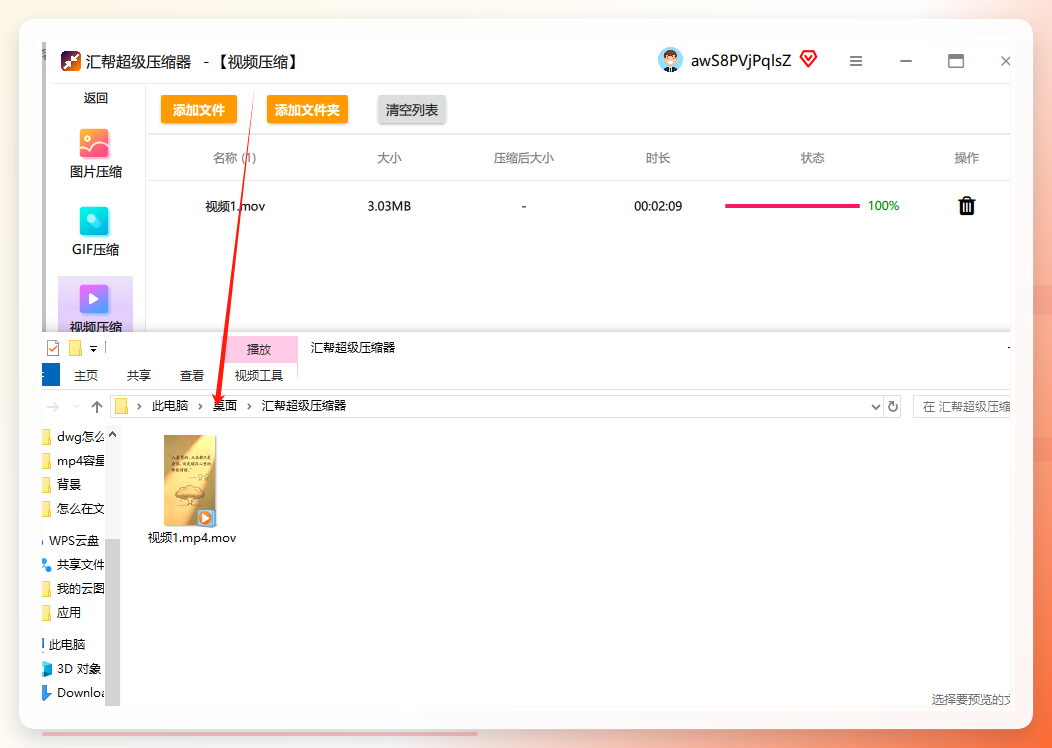The width and height of the screenshot is (1052, 748).
Task: Click the username awS8PVjPqlsZ
Action: point(741,61)
